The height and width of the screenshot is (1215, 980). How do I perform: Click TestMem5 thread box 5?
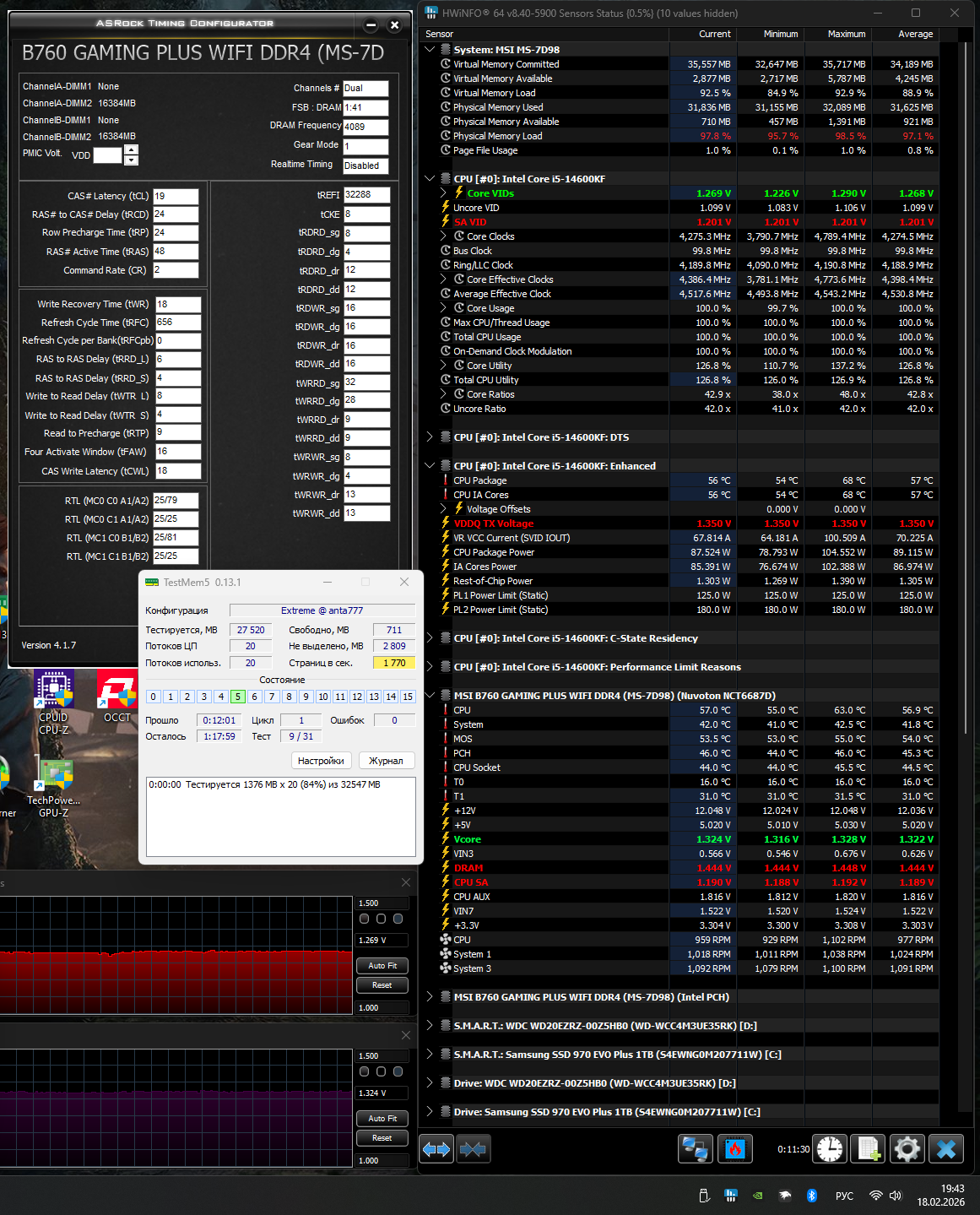click(x=238, y=697)
